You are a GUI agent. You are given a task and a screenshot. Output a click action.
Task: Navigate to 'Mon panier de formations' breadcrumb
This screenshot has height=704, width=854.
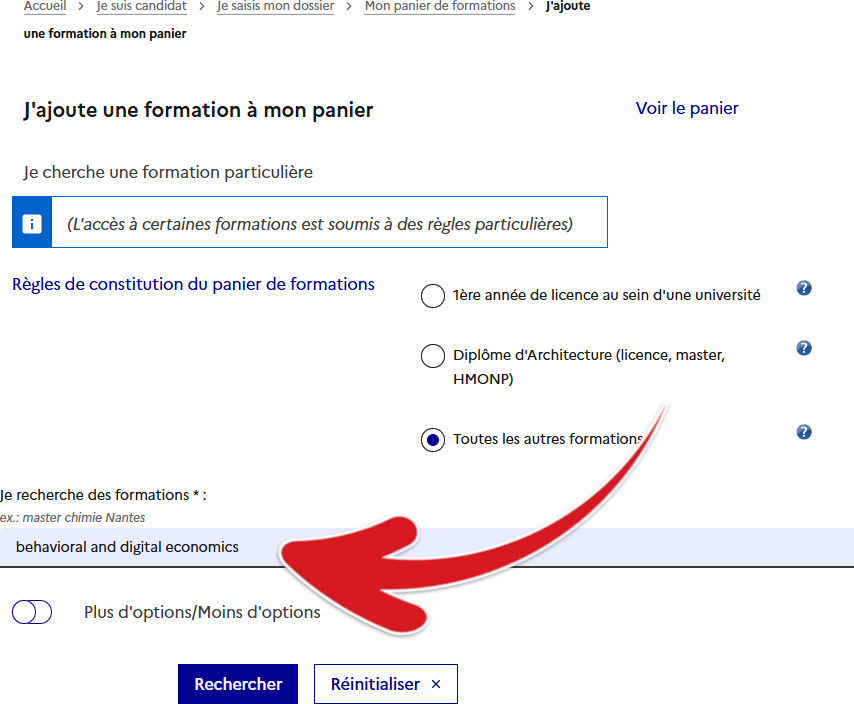click(x=440, y=6)
